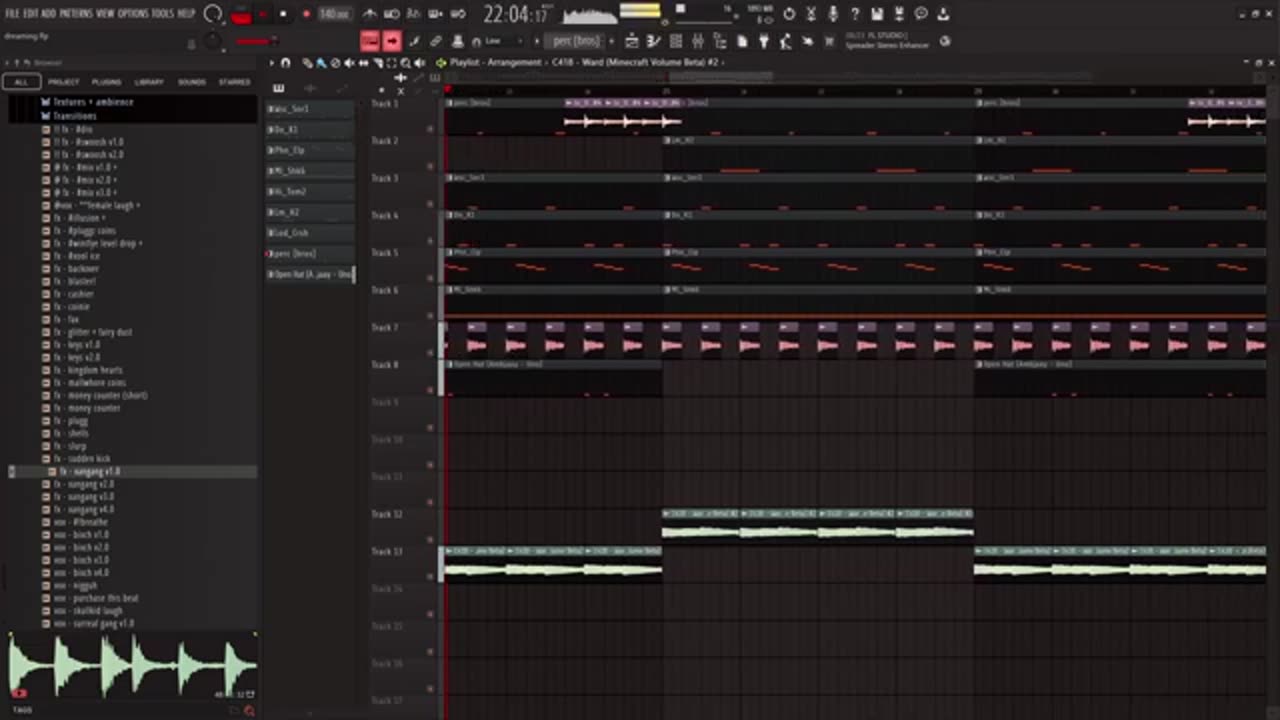Open the TOOLS menu
The height and width of the screenshot is (720, 1280).
[162, 14]
